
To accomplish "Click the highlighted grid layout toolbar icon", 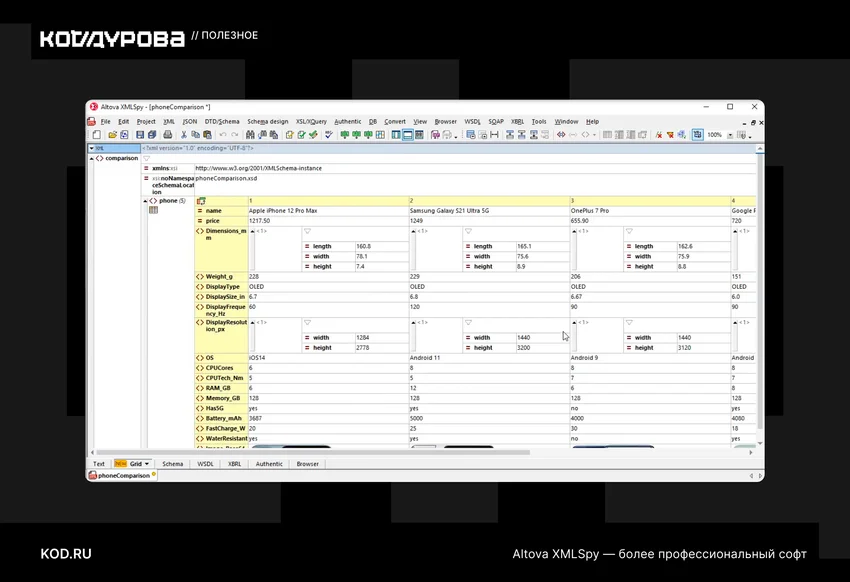I will (697, 134).
